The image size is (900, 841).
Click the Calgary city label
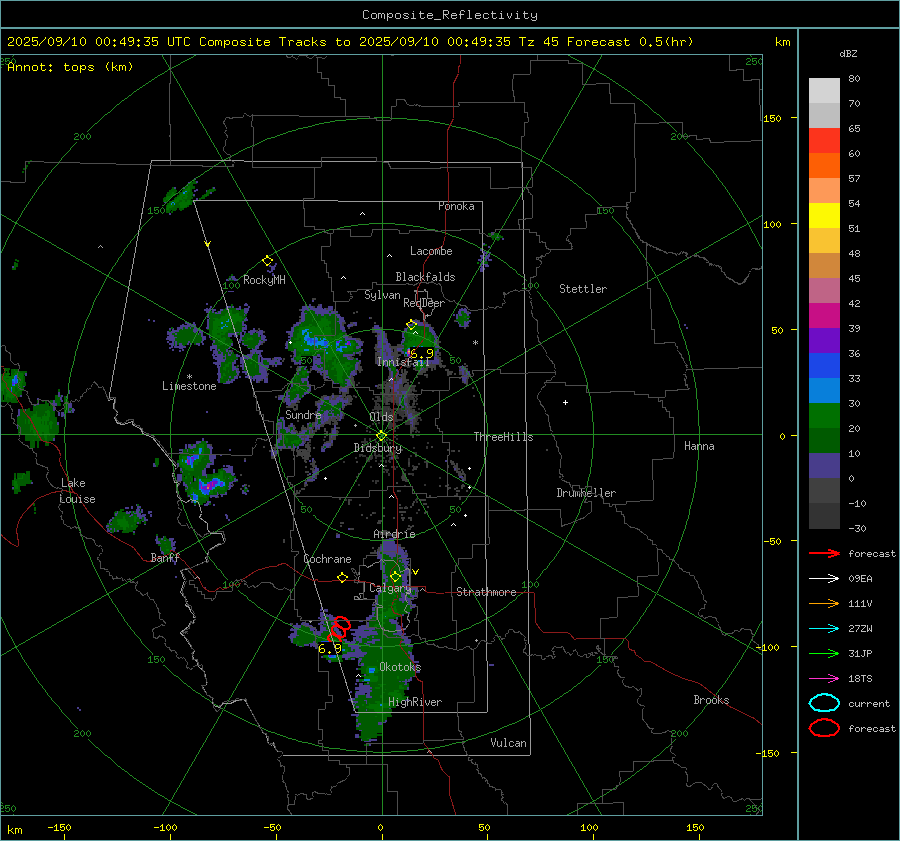click(390, 588)
